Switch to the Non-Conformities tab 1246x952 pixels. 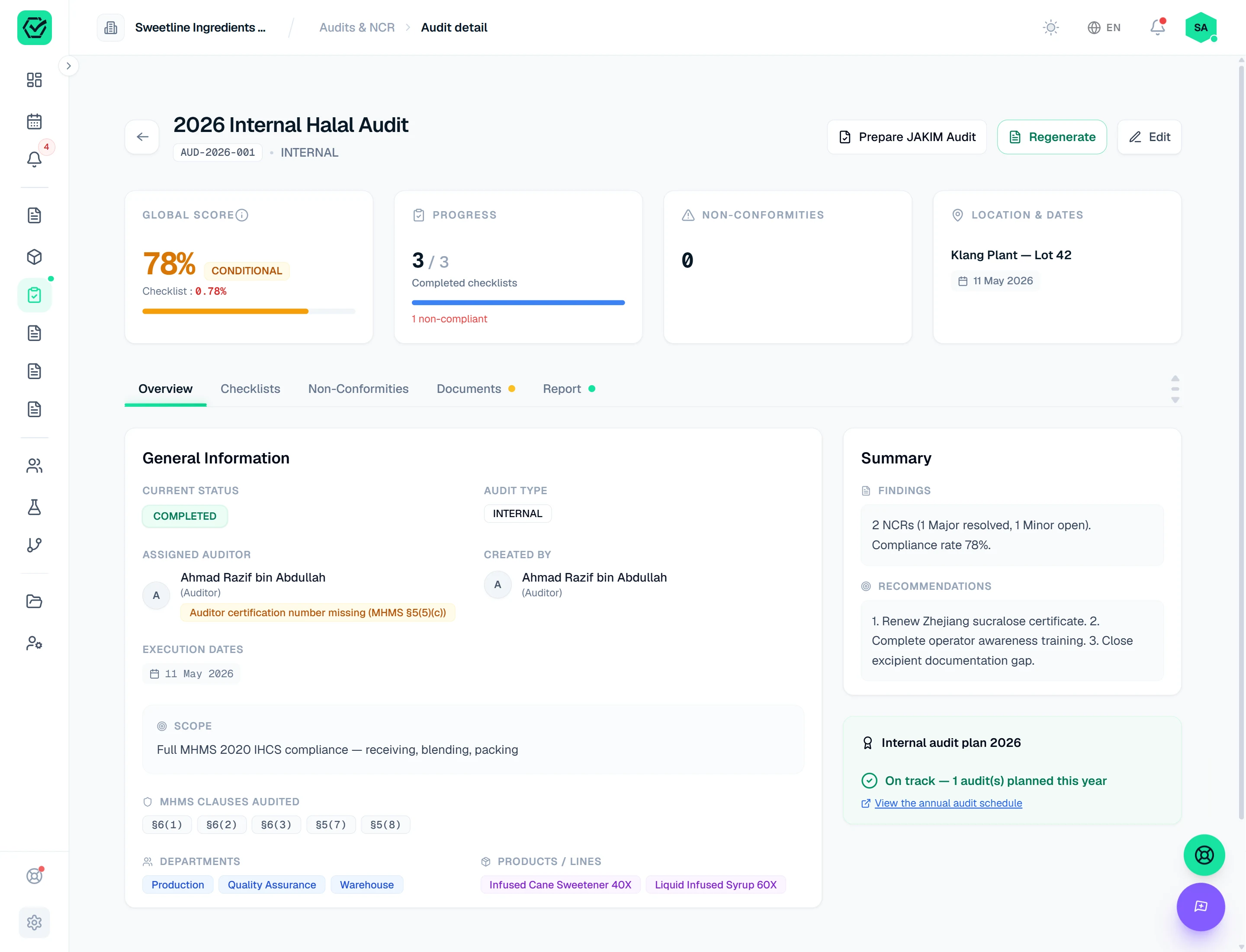[358, 389]
